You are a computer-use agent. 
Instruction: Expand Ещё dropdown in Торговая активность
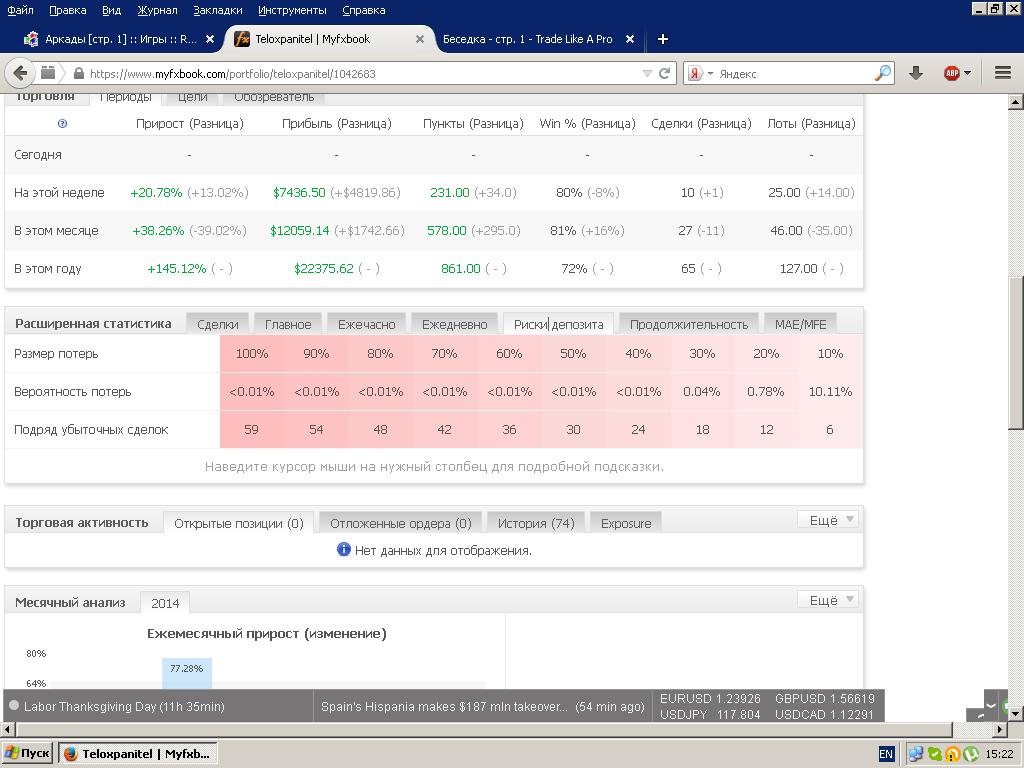828,520
